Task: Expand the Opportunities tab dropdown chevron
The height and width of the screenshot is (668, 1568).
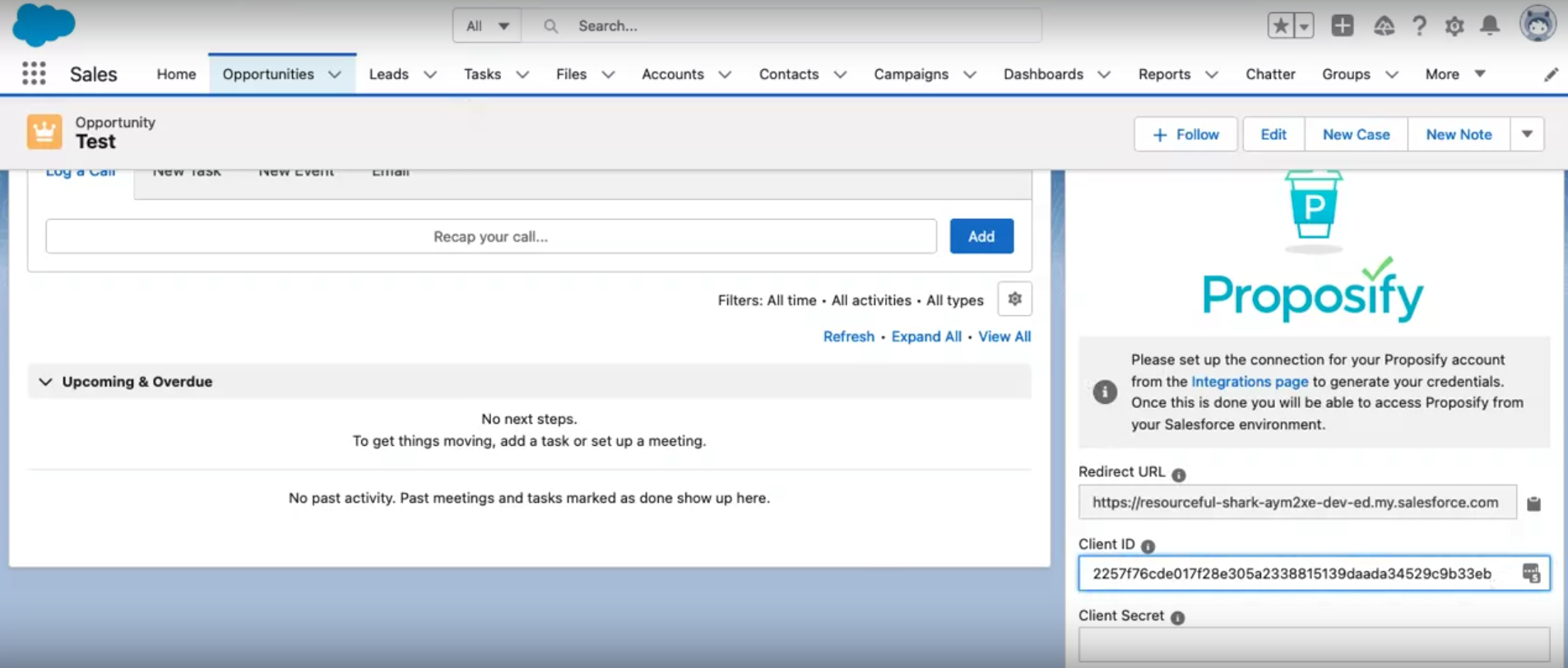Action: tap(335, 74)
